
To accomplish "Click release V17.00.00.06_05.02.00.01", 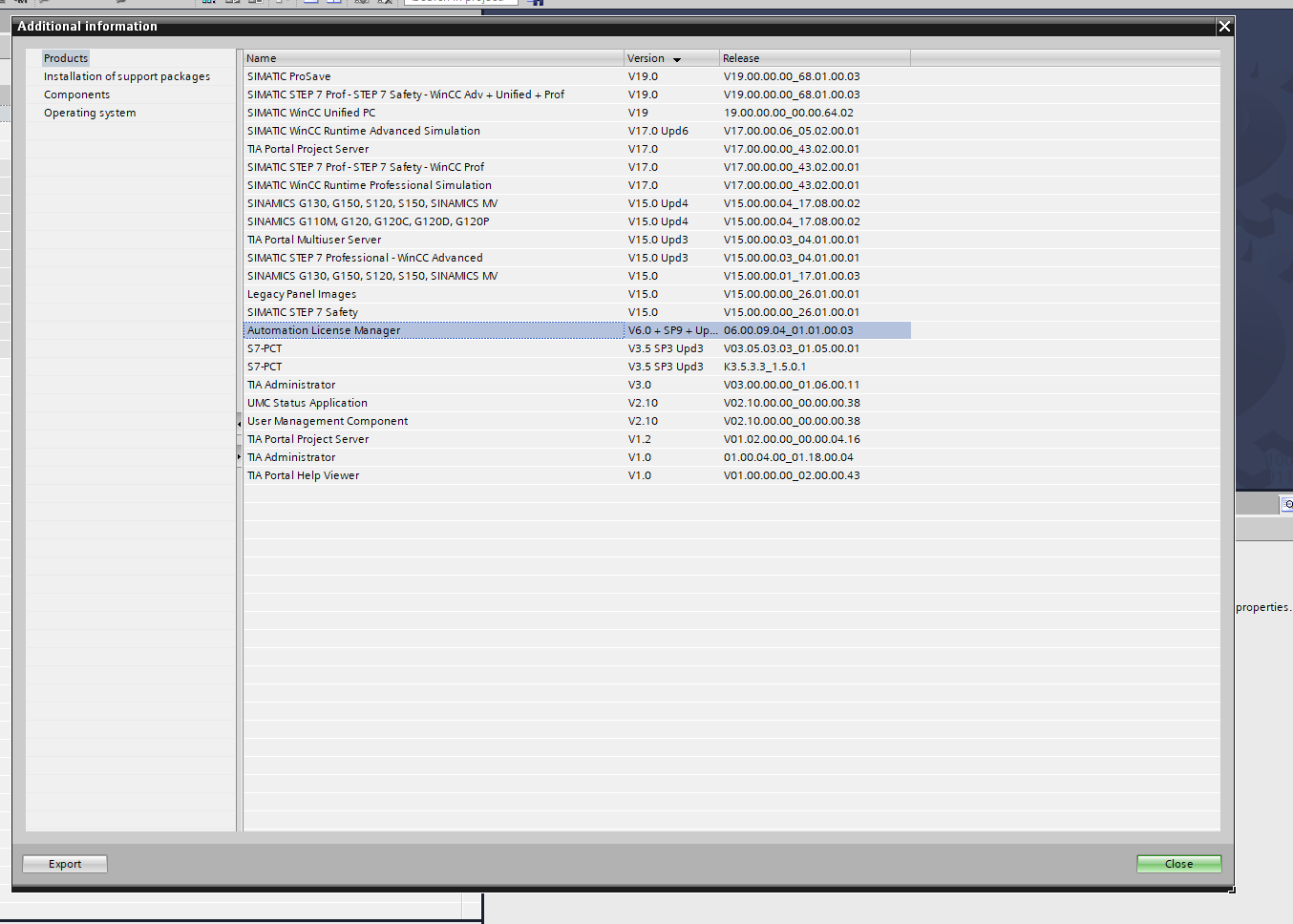I will (x=792, y=131).
